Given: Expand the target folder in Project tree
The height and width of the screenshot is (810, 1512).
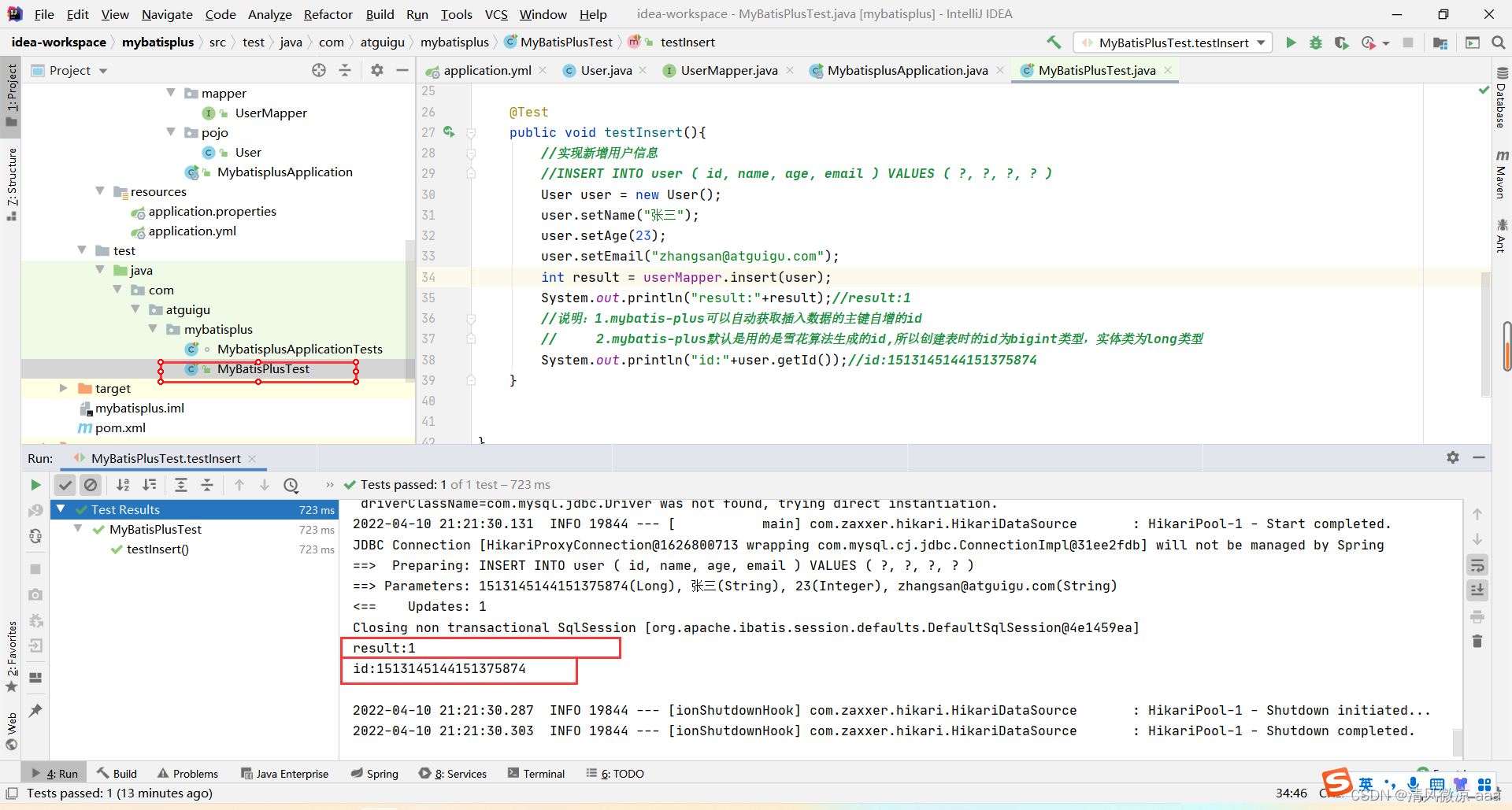Looking at the screenshot, I should (x=64, y=388).
